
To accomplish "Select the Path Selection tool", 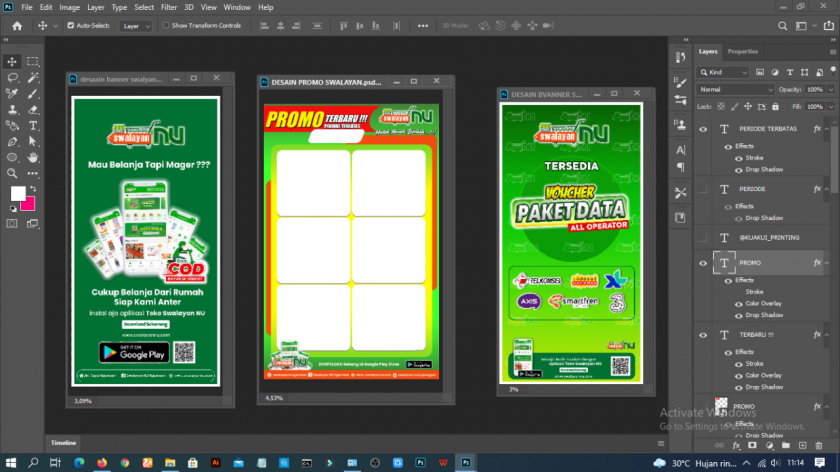I will click(x=33, y=142).
